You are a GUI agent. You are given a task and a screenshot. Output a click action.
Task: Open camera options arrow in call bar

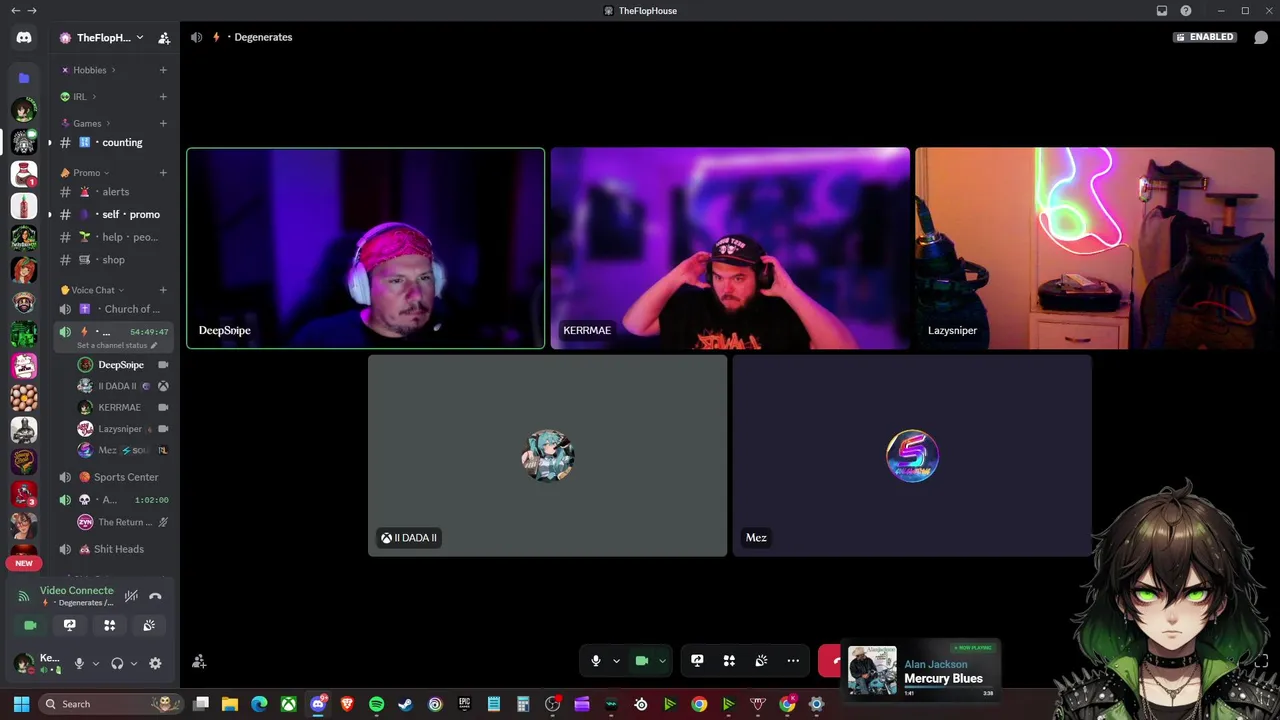point(662,661)
